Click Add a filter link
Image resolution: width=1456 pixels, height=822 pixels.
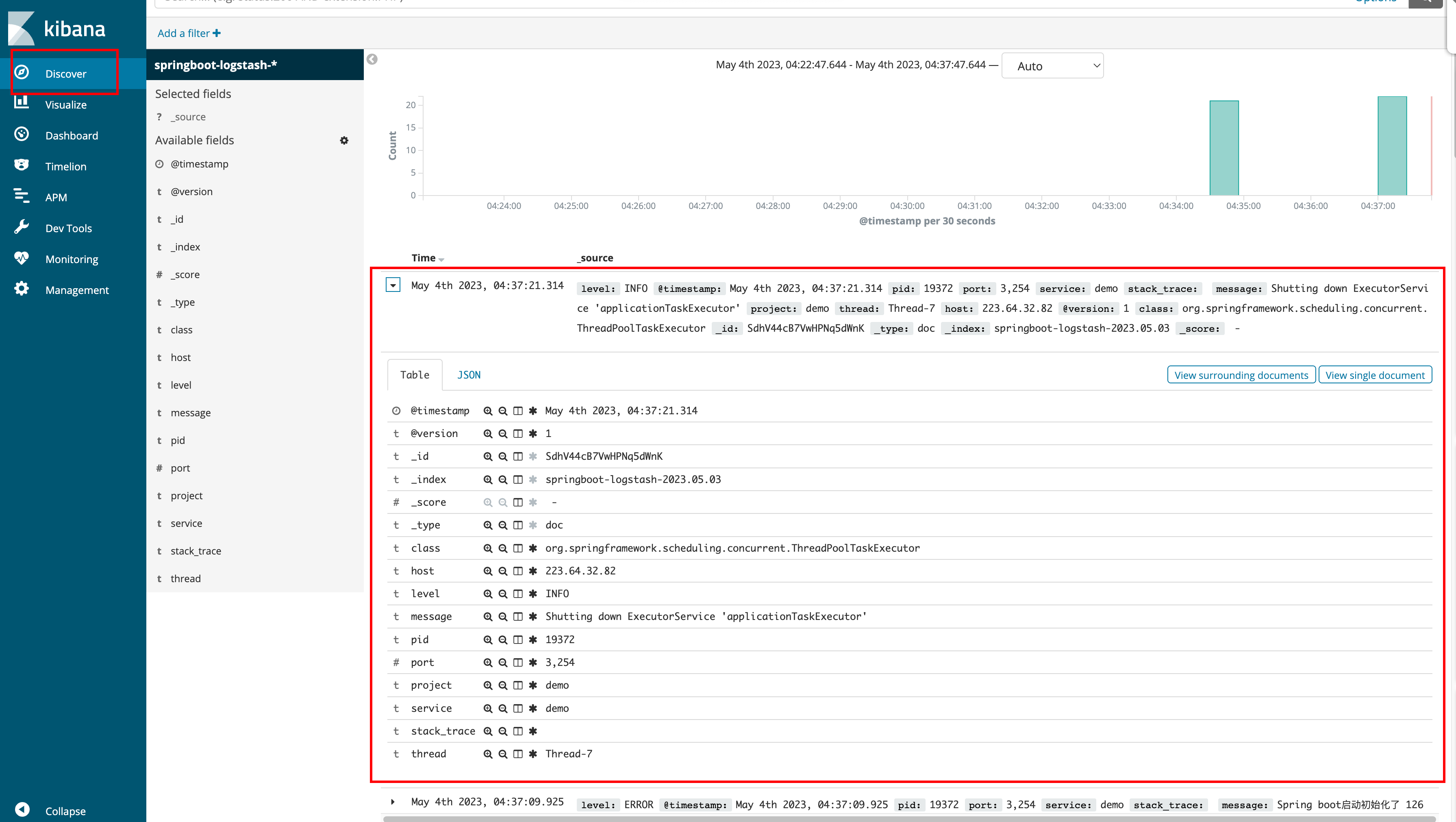coord(189,33)
